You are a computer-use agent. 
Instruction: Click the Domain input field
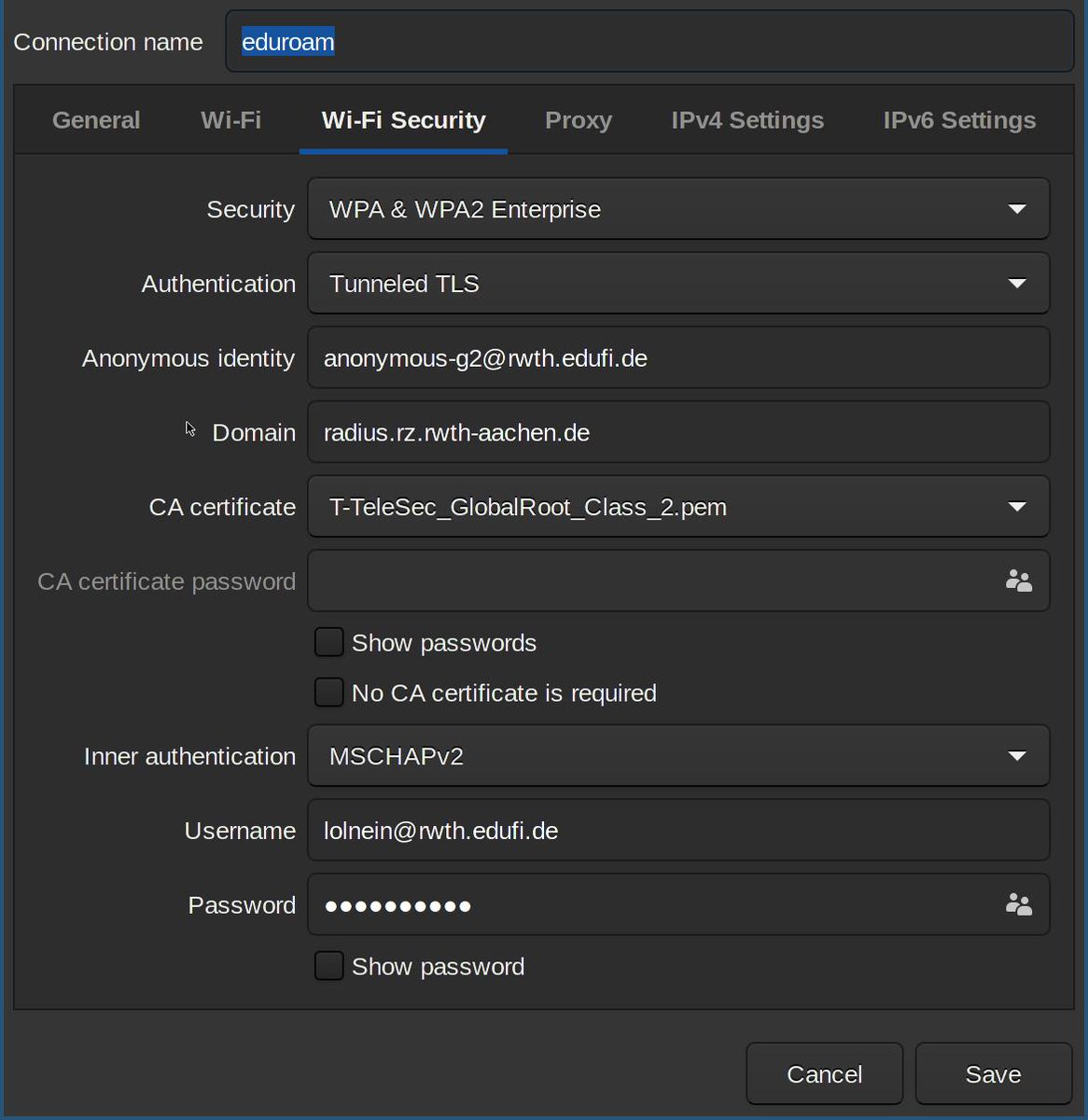coord(678,432)
